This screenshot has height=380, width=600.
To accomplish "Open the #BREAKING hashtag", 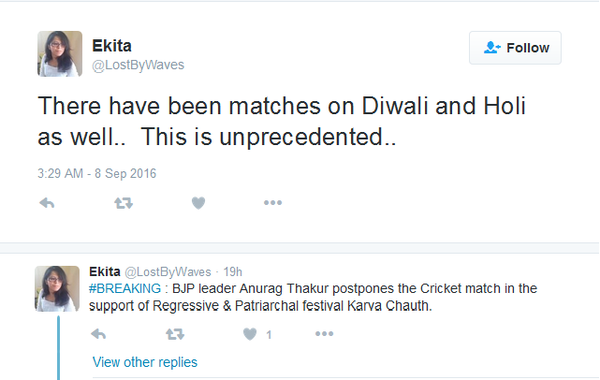I will coord(125,288).
